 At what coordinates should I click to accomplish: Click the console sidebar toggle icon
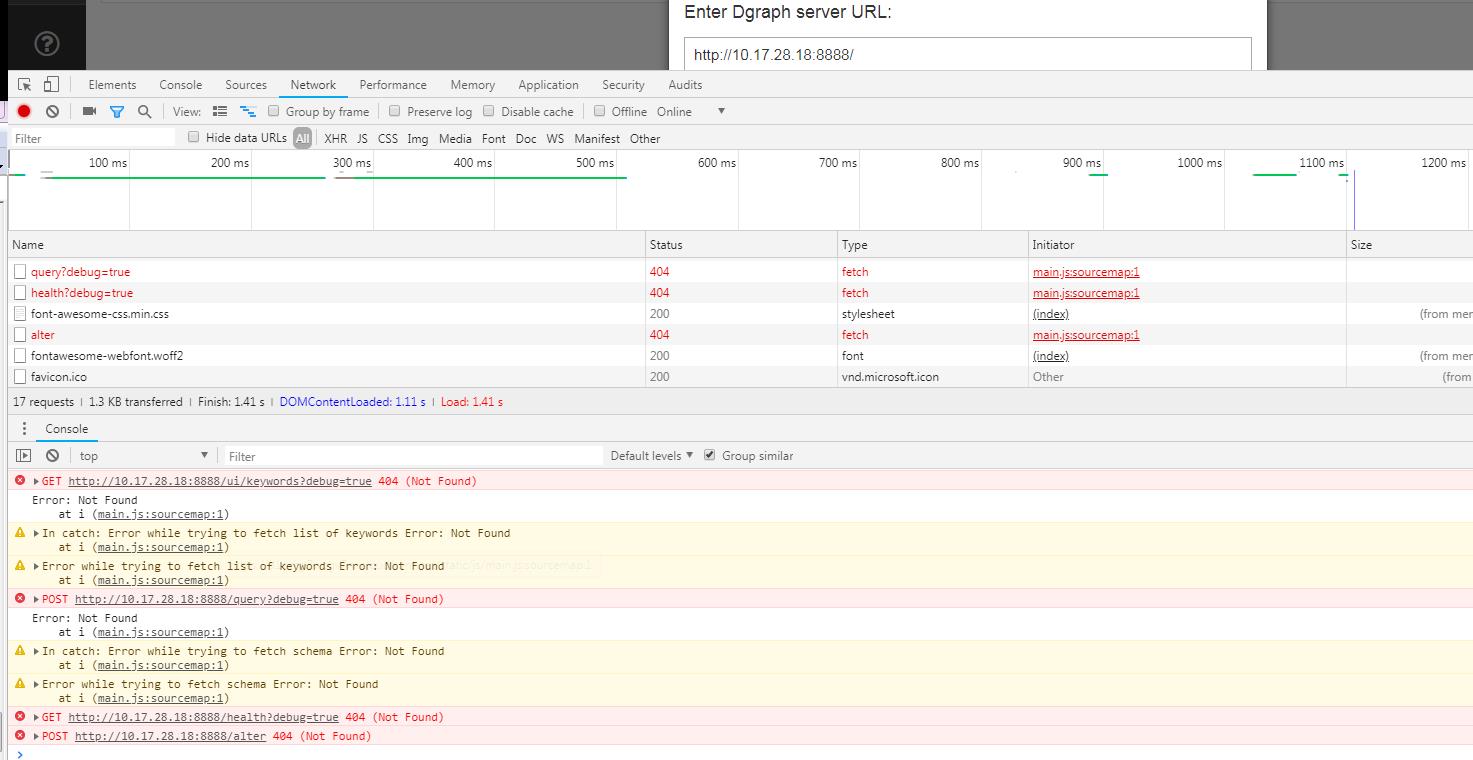[22, 455]
